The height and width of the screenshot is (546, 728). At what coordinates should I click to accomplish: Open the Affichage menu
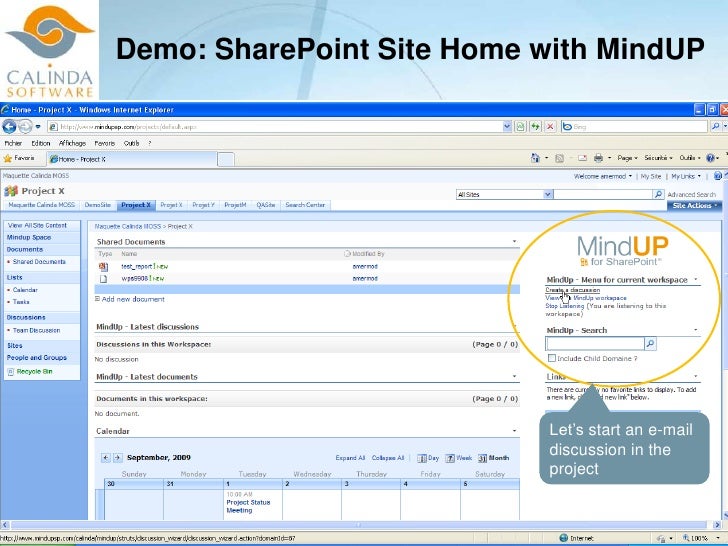coord(72,143)
